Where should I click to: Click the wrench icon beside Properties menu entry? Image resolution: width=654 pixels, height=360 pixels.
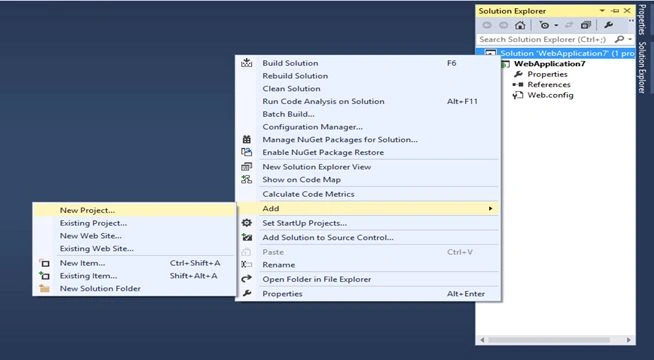pos(247,294)
